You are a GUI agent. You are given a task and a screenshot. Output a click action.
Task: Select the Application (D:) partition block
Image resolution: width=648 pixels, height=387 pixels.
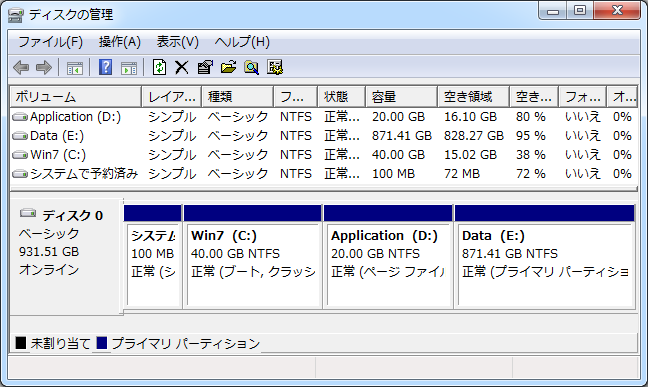[388, 256]
